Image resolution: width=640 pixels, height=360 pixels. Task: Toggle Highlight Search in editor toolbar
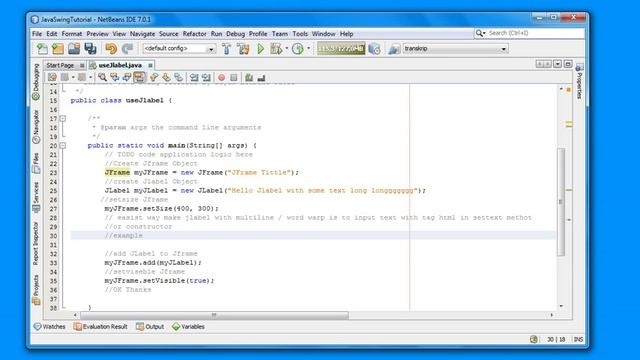tap(139, 77)
